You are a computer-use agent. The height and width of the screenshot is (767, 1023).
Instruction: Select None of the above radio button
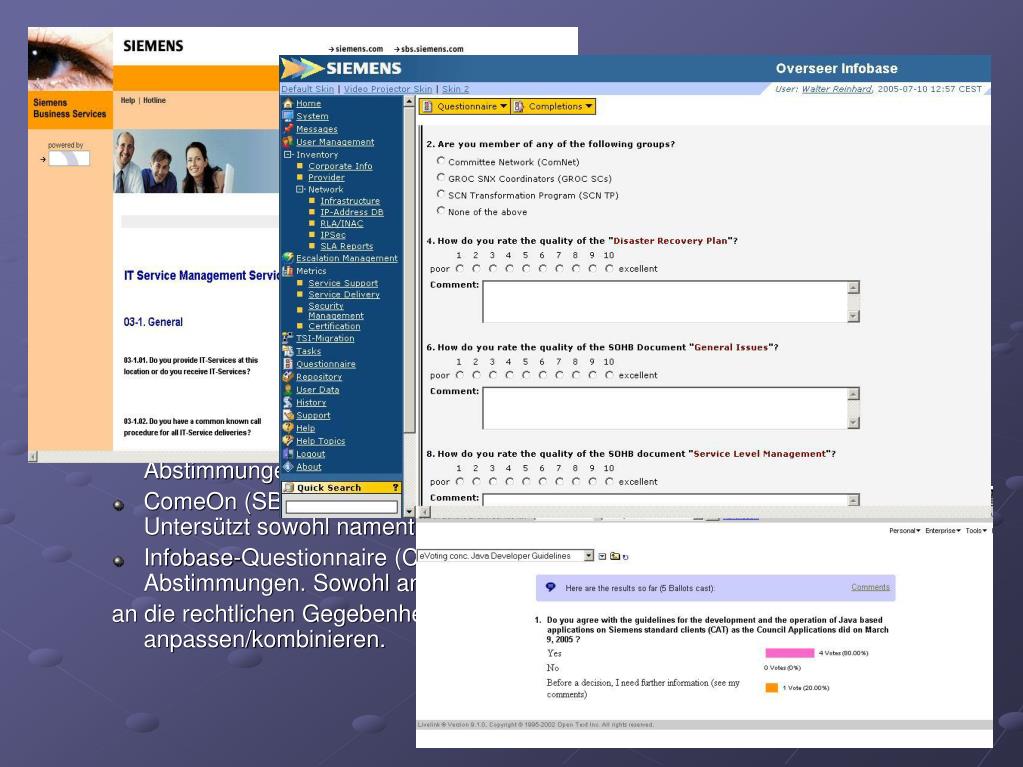coord(441,211)
